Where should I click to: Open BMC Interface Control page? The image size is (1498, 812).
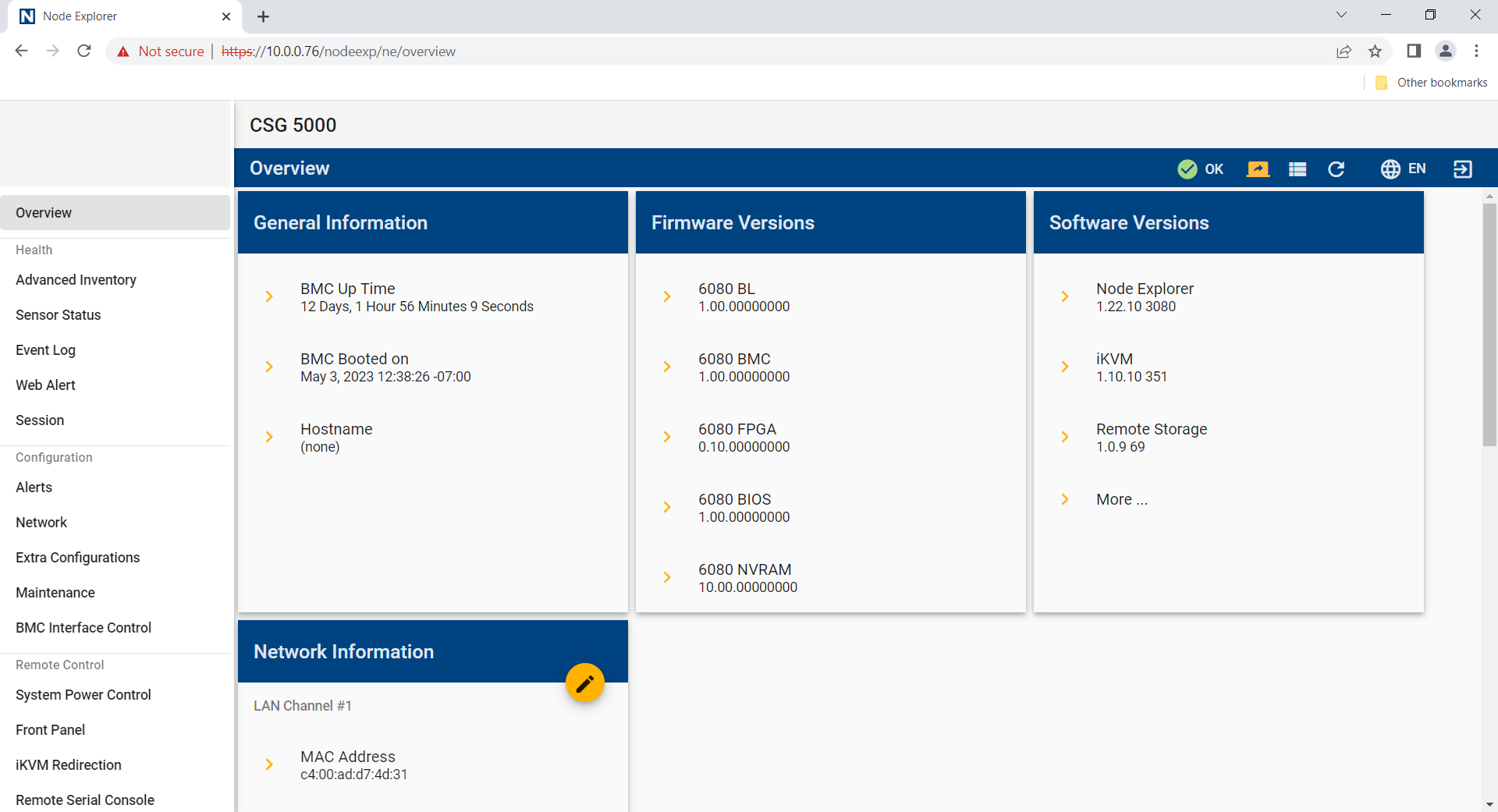(x=115, y=628)
